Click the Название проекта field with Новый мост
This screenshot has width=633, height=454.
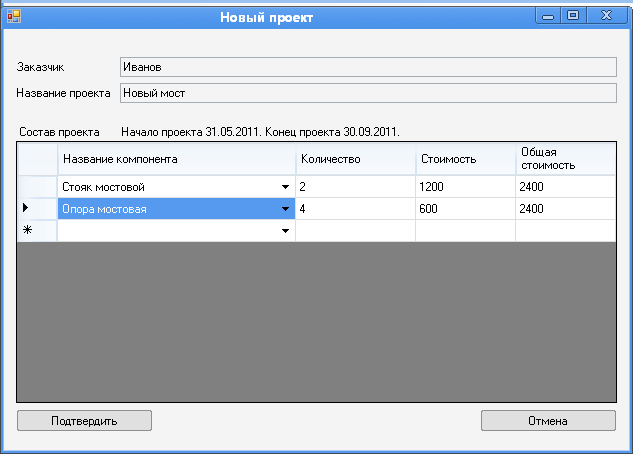368,93
